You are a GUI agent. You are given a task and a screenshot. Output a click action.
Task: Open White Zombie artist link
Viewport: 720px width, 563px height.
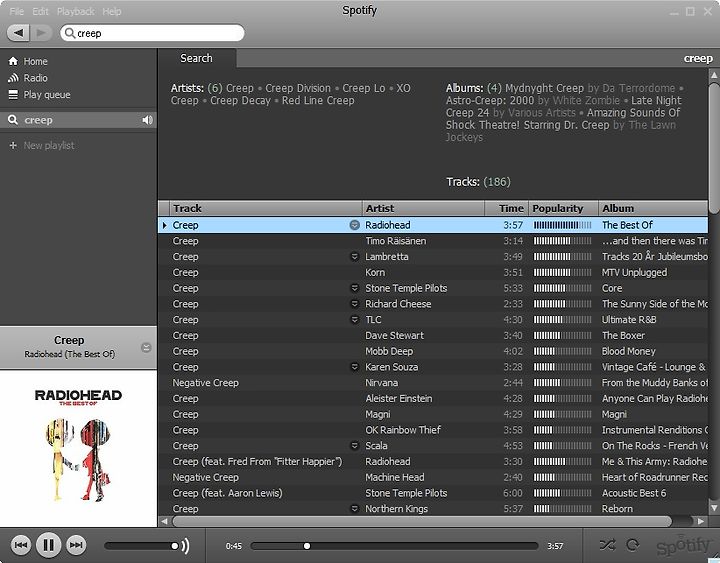[x=586, y=101]
